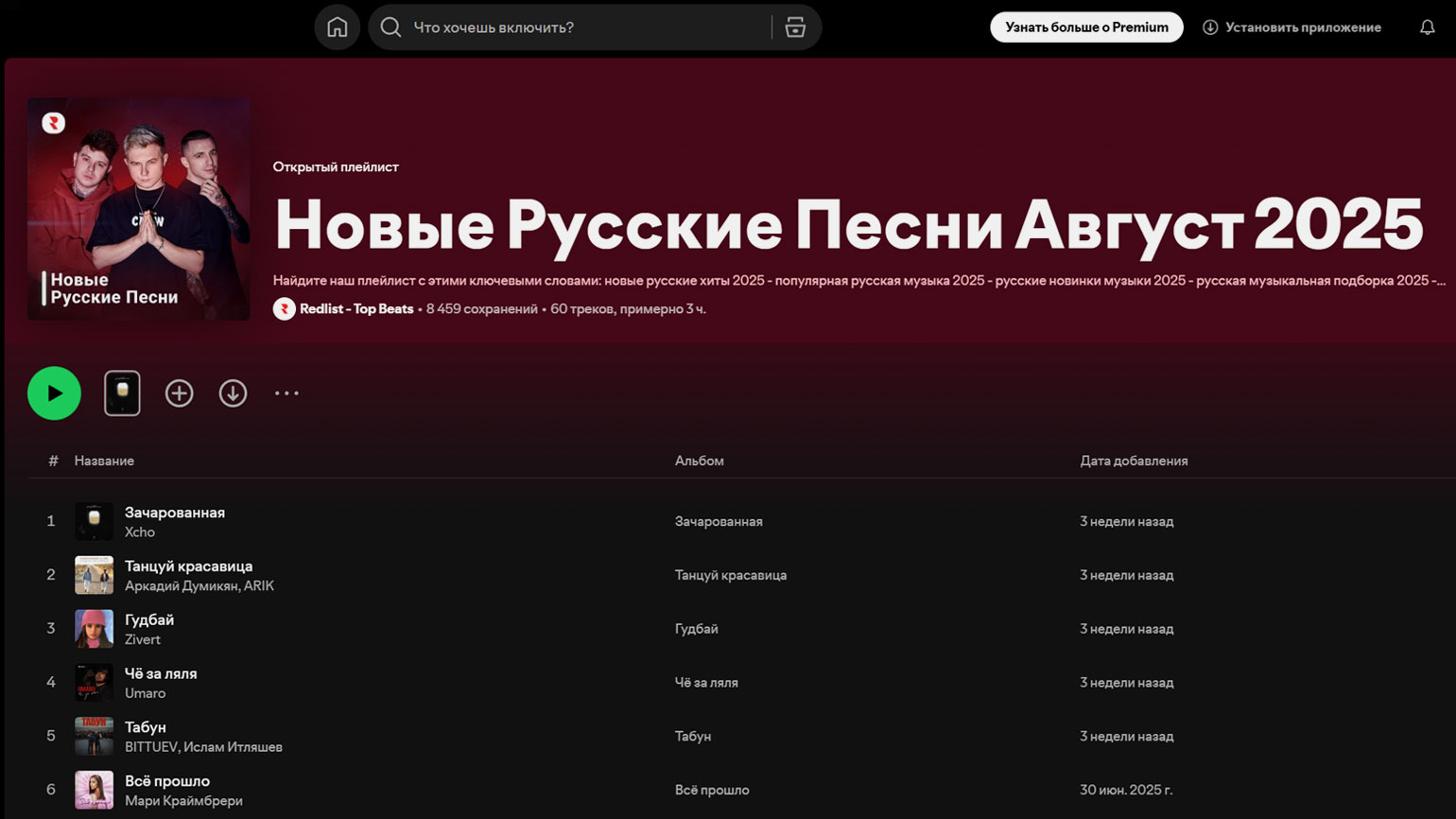The width and height of the screenshot is (1456, 819).
Task: Click 'Установить приложение' link
Action: click(1291, 27)
